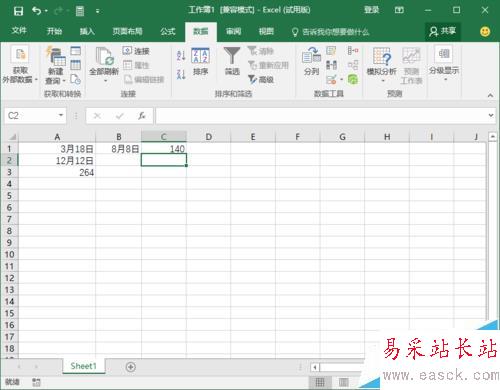Click the 告诉我你想要做什么 search box
The height and width of the screenshot is (390, 500).
[x=331, y=32]
